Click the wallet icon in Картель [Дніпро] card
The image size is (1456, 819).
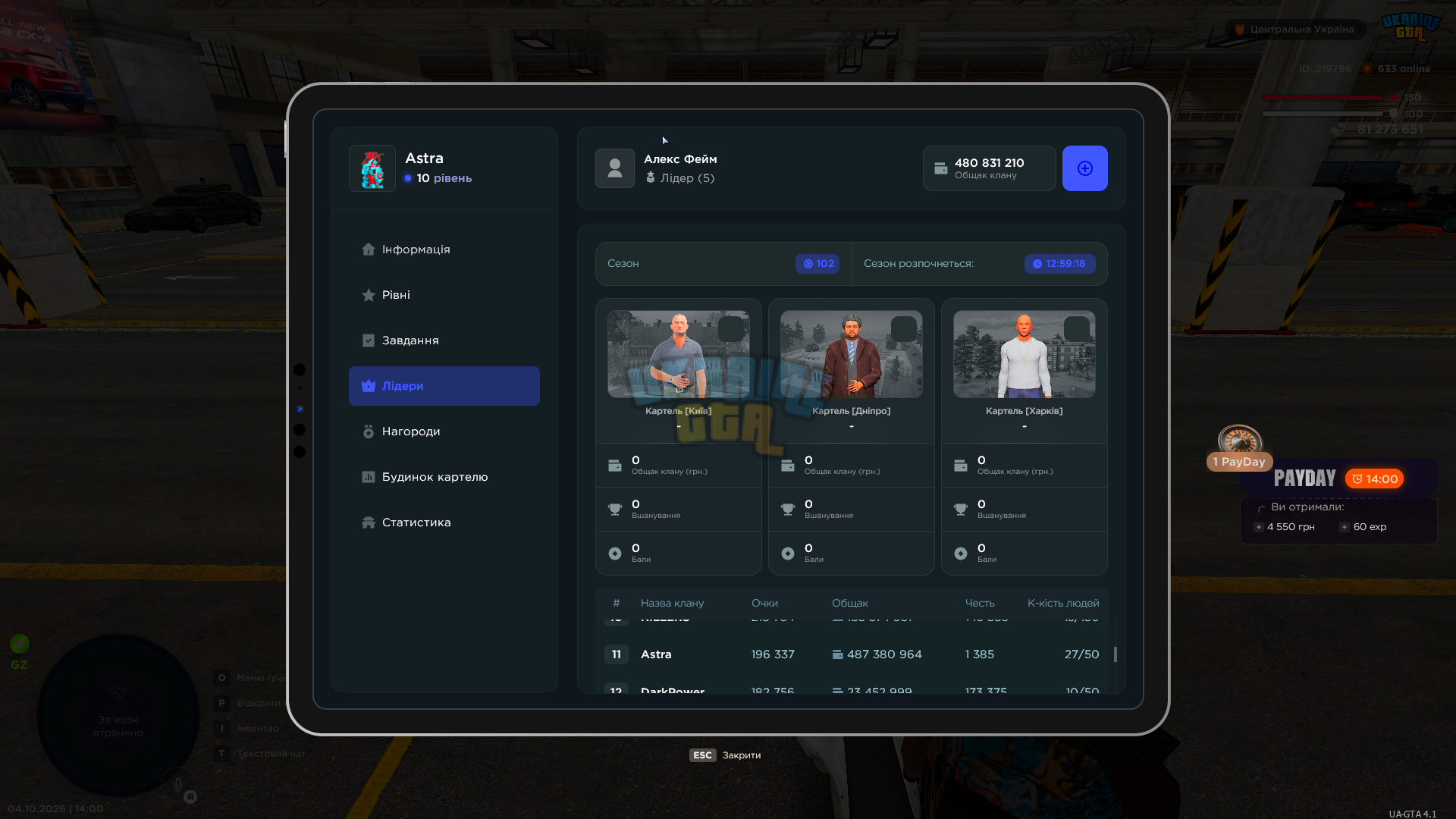coord(788,466)
